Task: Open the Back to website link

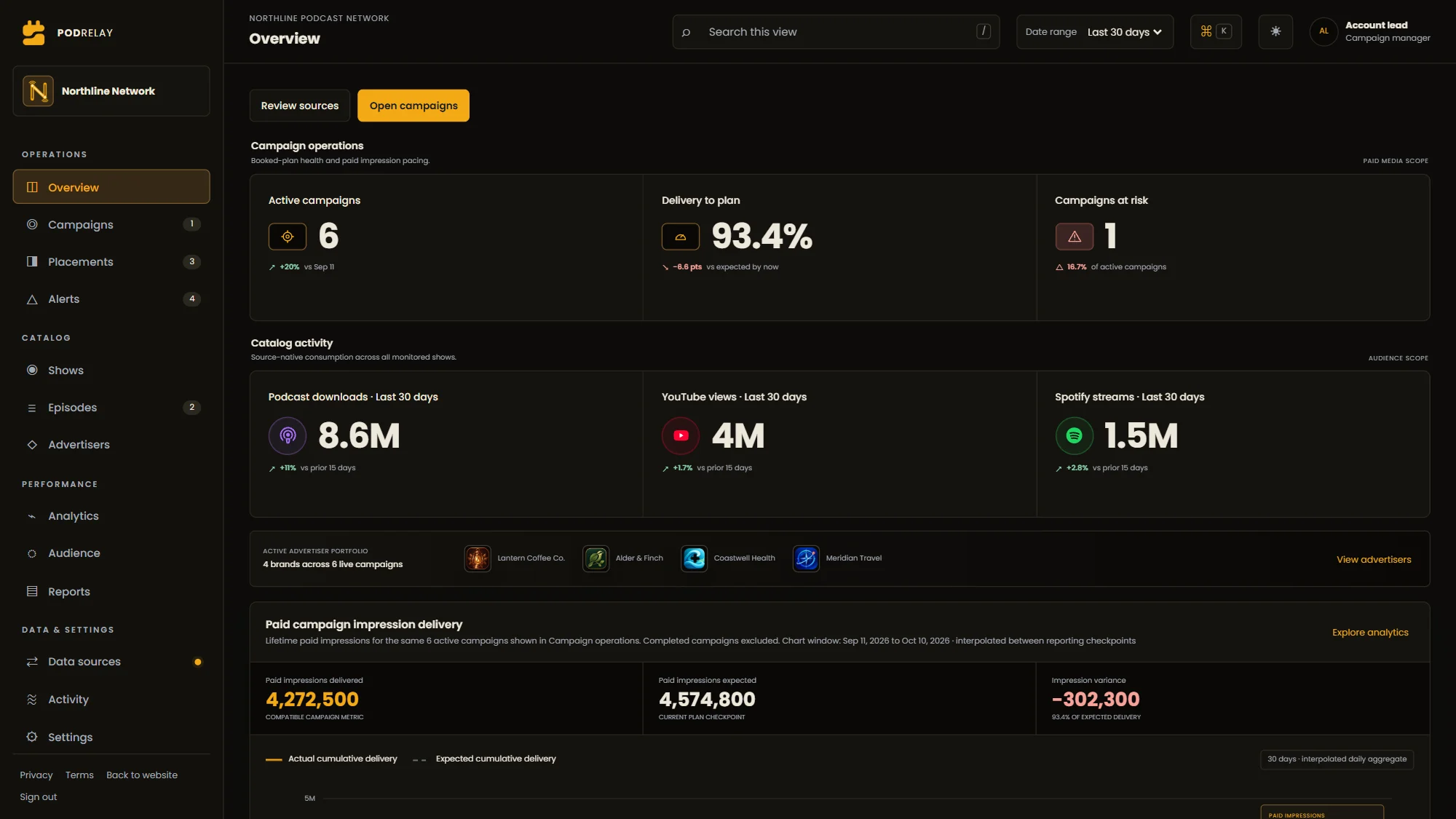Action: click(142, 775)
